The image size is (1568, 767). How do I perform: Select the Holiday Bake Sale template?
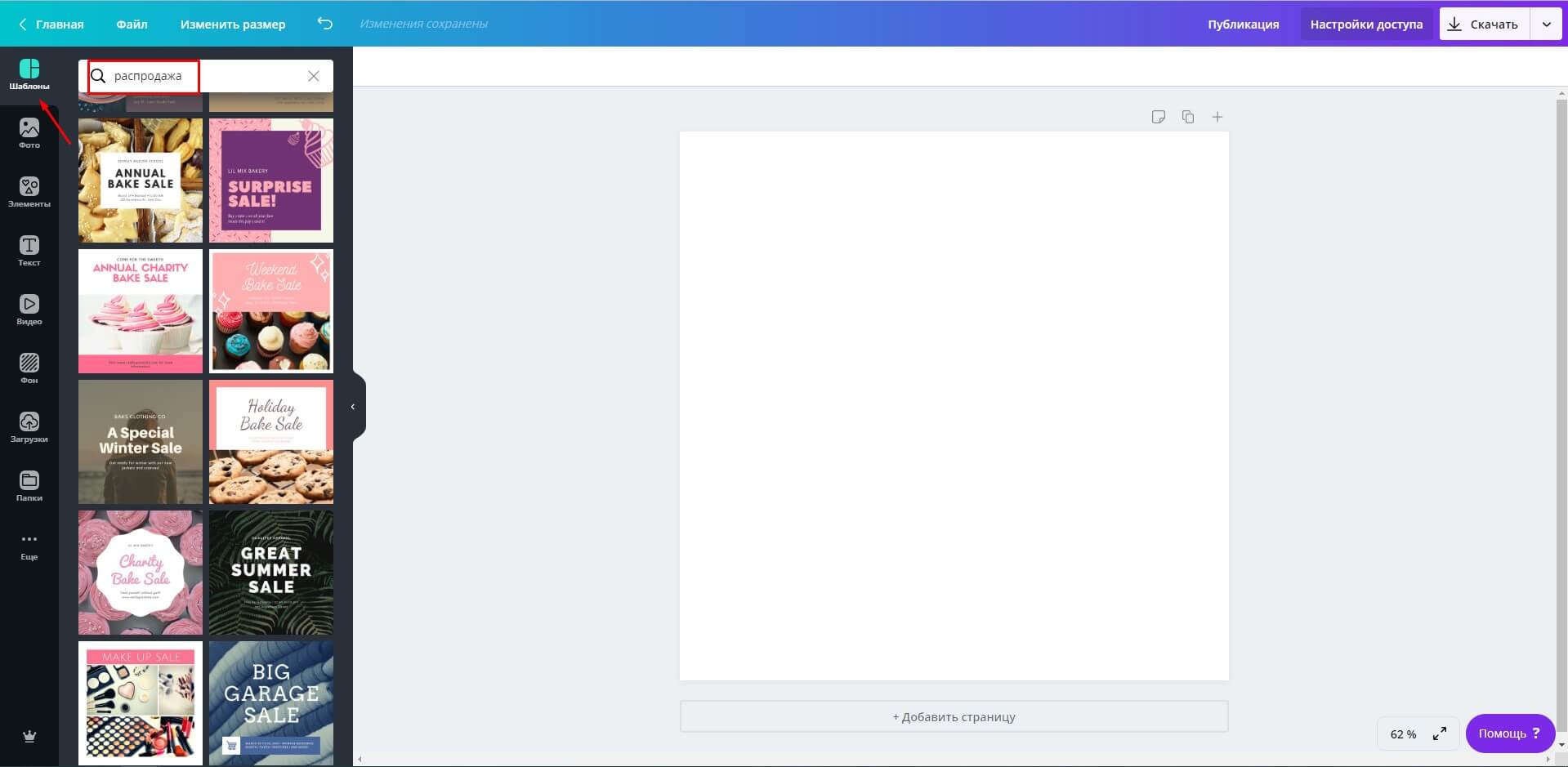[271, 442]
